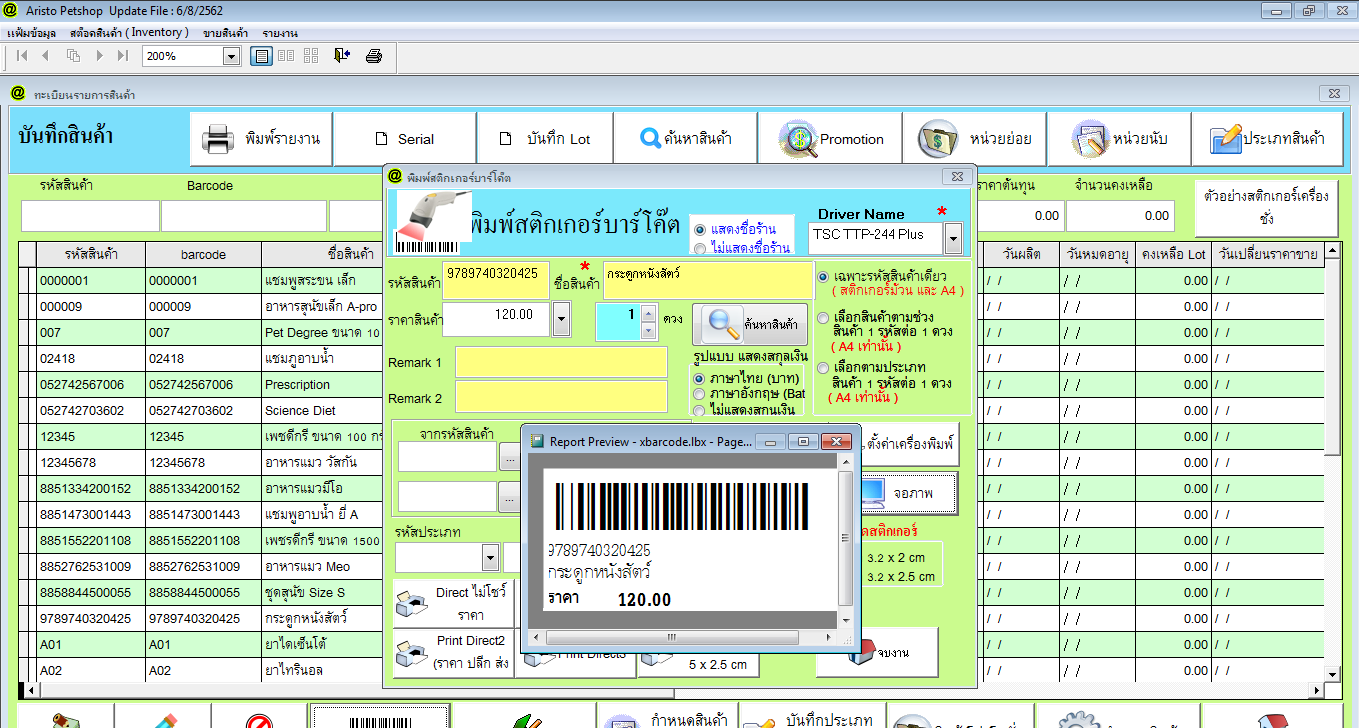Click Print Direct2 button
This screenshot has height=728, width=1359.
pyautogui.click(x=453, y=654)
